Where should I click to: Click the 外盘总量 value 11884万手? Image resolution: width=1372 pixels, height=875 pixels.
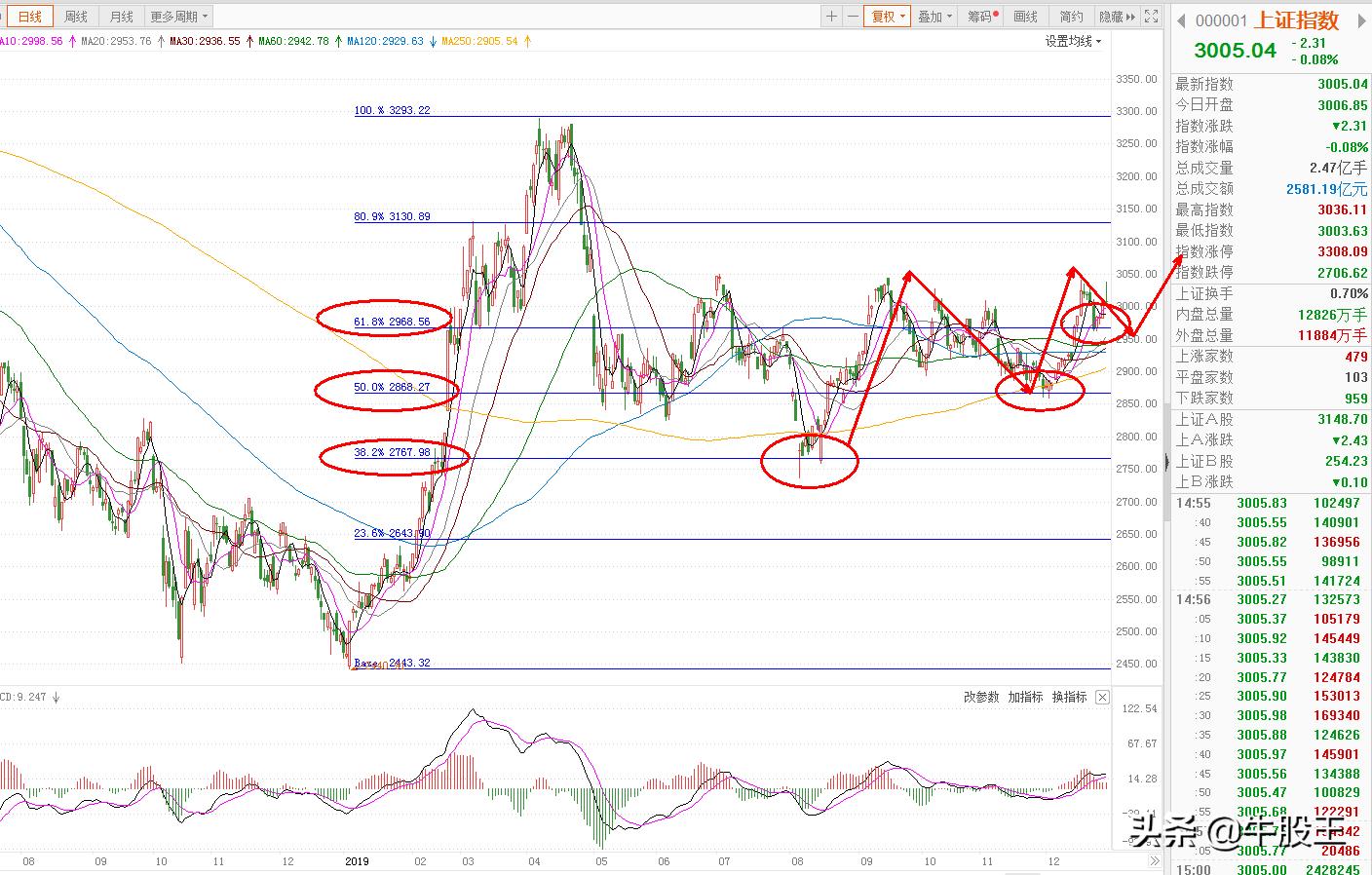pyautogui.click(x=1333, y=335)
